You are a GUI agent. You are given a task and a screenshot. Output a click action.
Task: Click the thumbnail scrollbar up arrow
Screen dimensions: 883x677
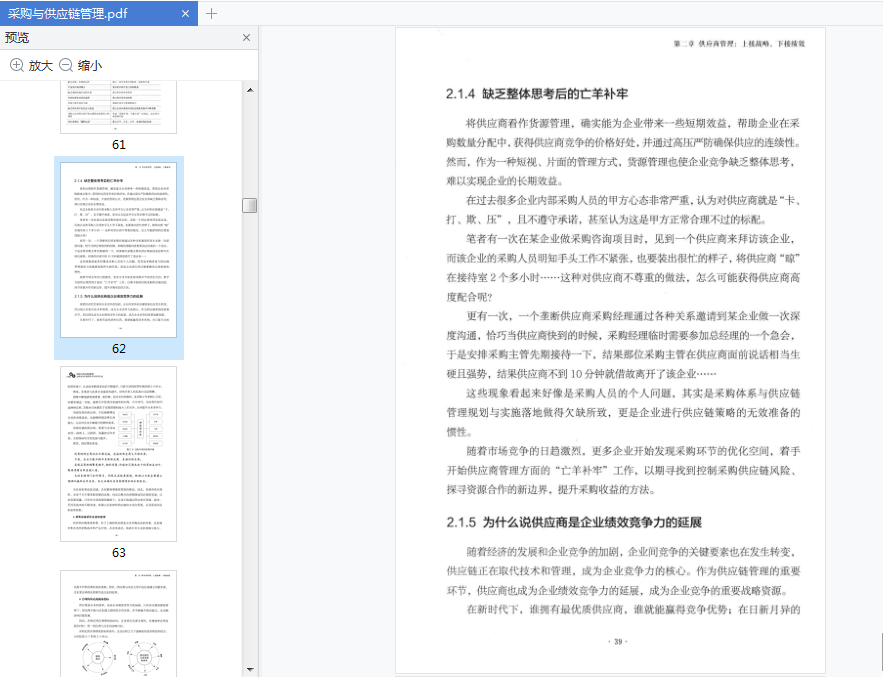click(249, 89)
